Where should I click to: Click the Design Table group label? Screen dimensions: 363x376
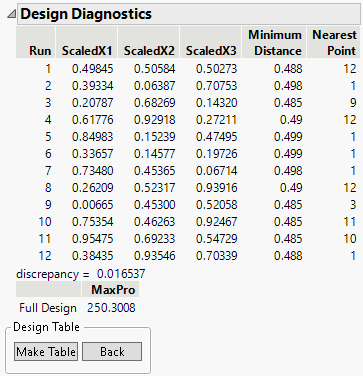point(46,327)
